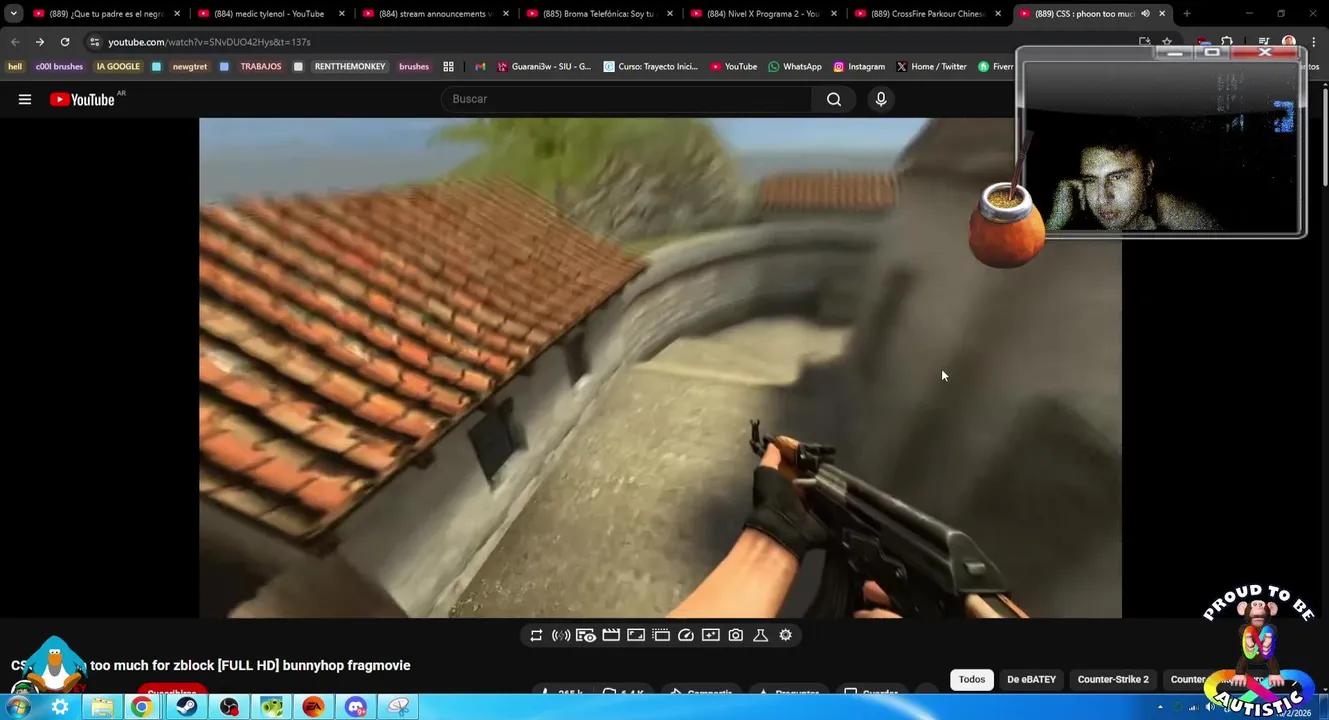The image size is (1329, 720).
Task: Enable cinema mode clapperboard icon
Action: [611, 635]
